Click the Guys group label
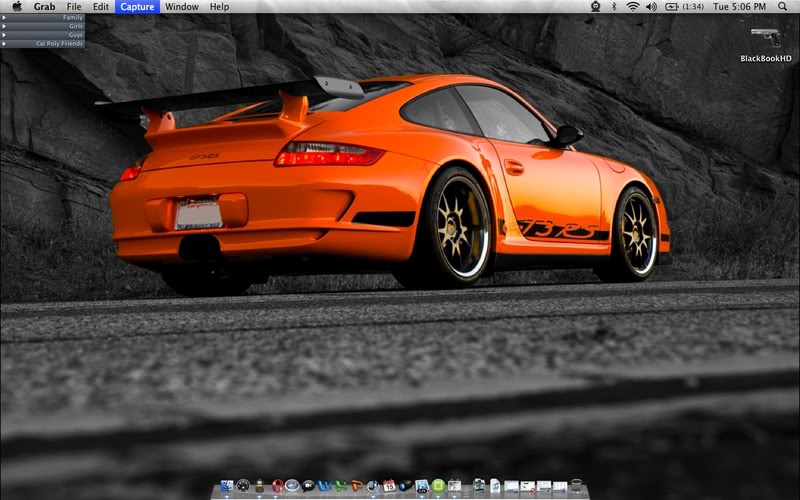Viewport: 800px width, 500px height. point(76,35)
